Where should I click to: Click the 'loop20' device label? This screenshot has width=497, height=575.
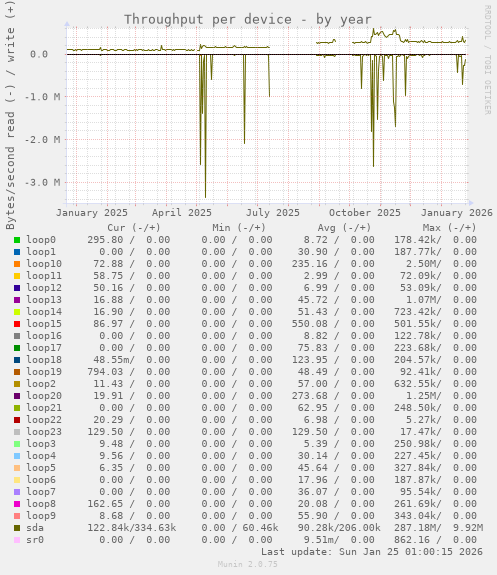point(44,396)
